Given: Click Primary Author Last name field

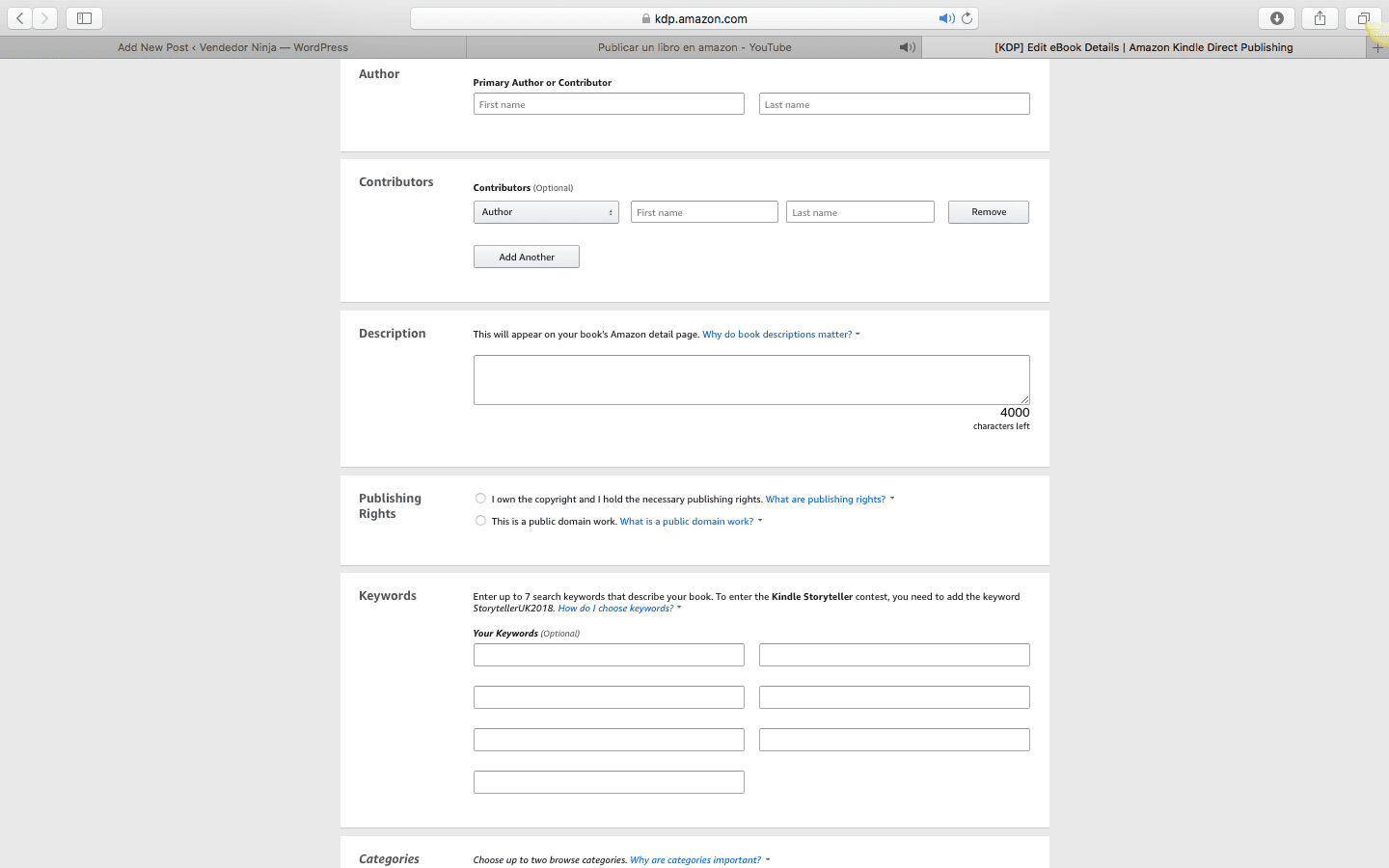Looking at the screenshot, I should pyautogui.click(x=894, y=104).
